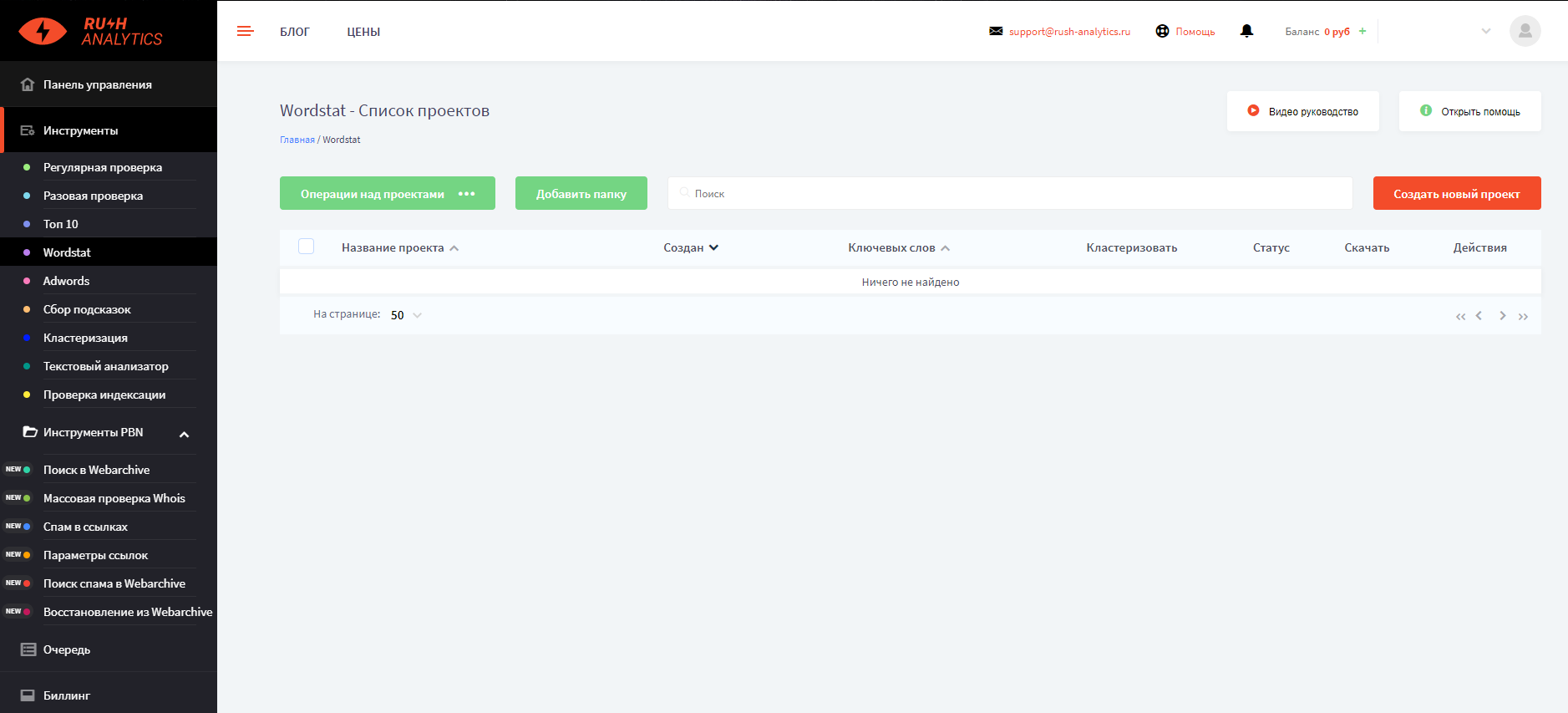Open ЦЕНЫ in the top menu
1568x713 pixels.
click(363, 32)
